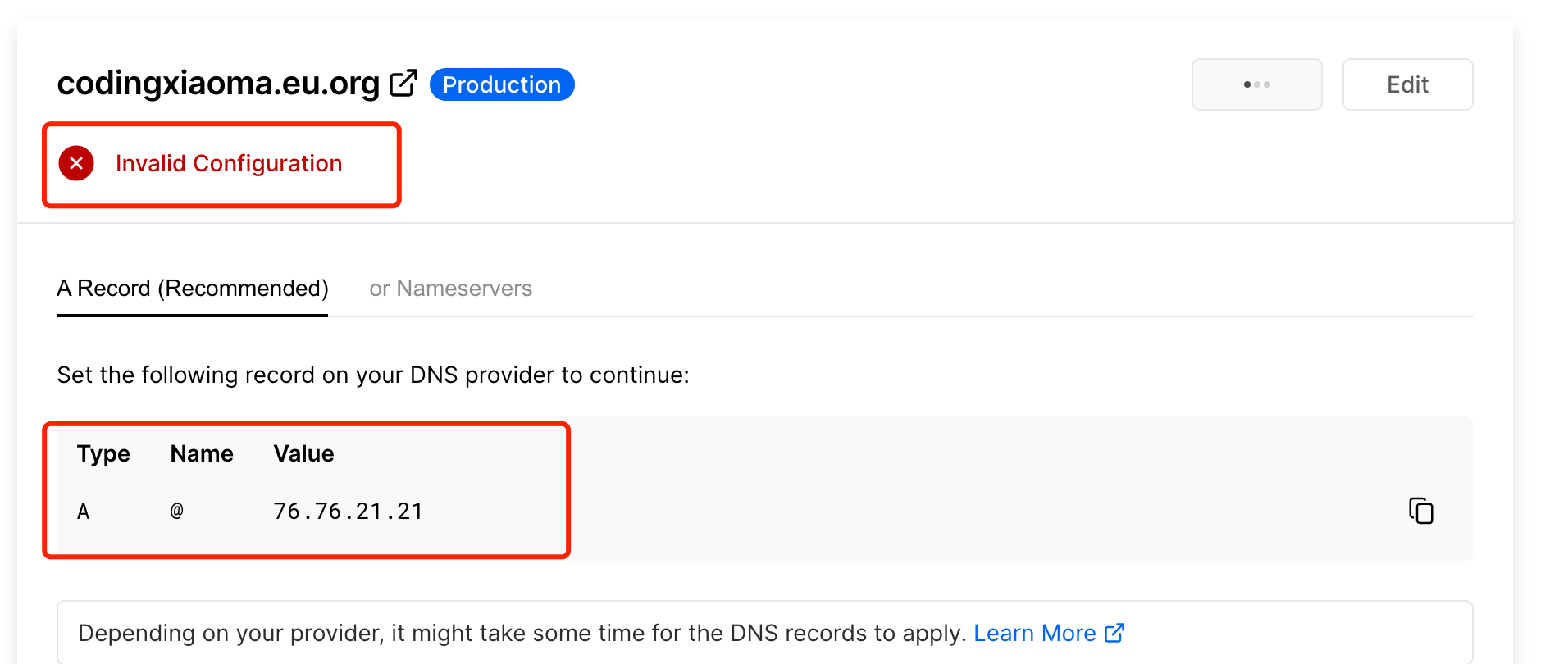Click the Type column header

[x=103, y=453]
